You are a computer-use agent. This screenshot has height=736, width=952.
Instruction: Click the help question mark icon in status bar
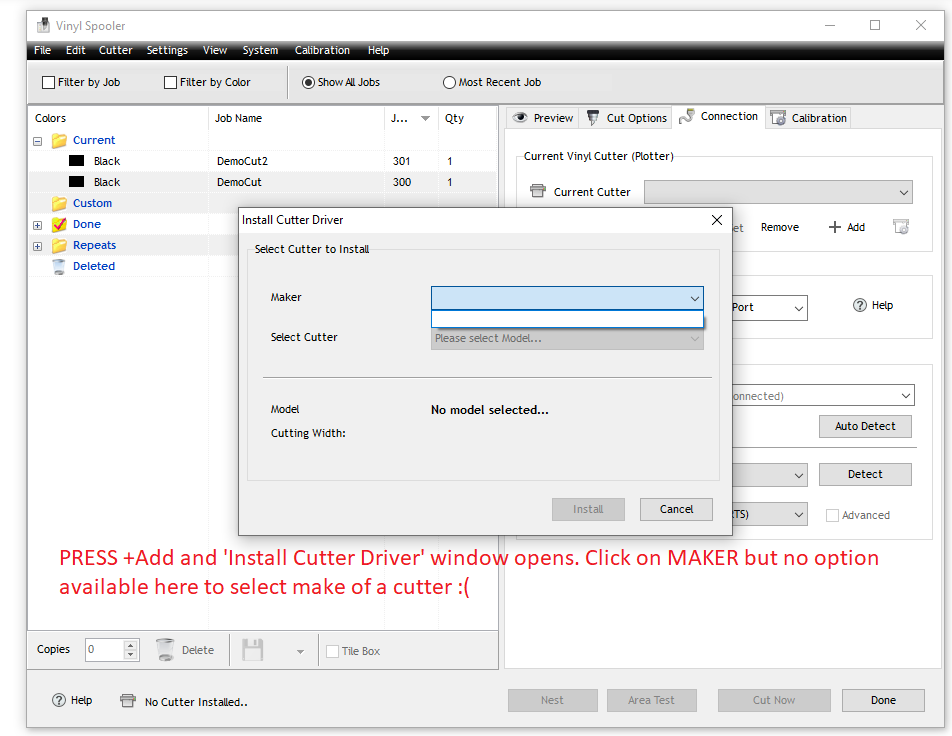(59, 700)
